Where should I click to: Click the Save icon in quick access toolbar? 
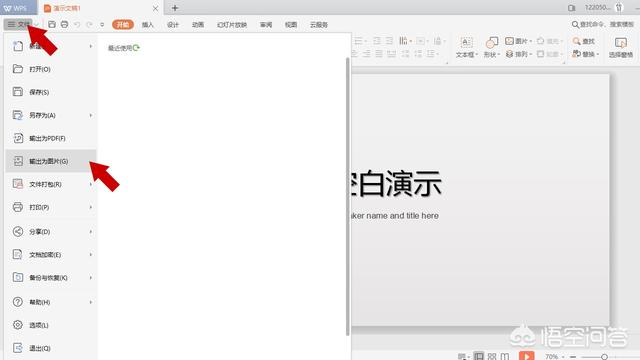52,24
